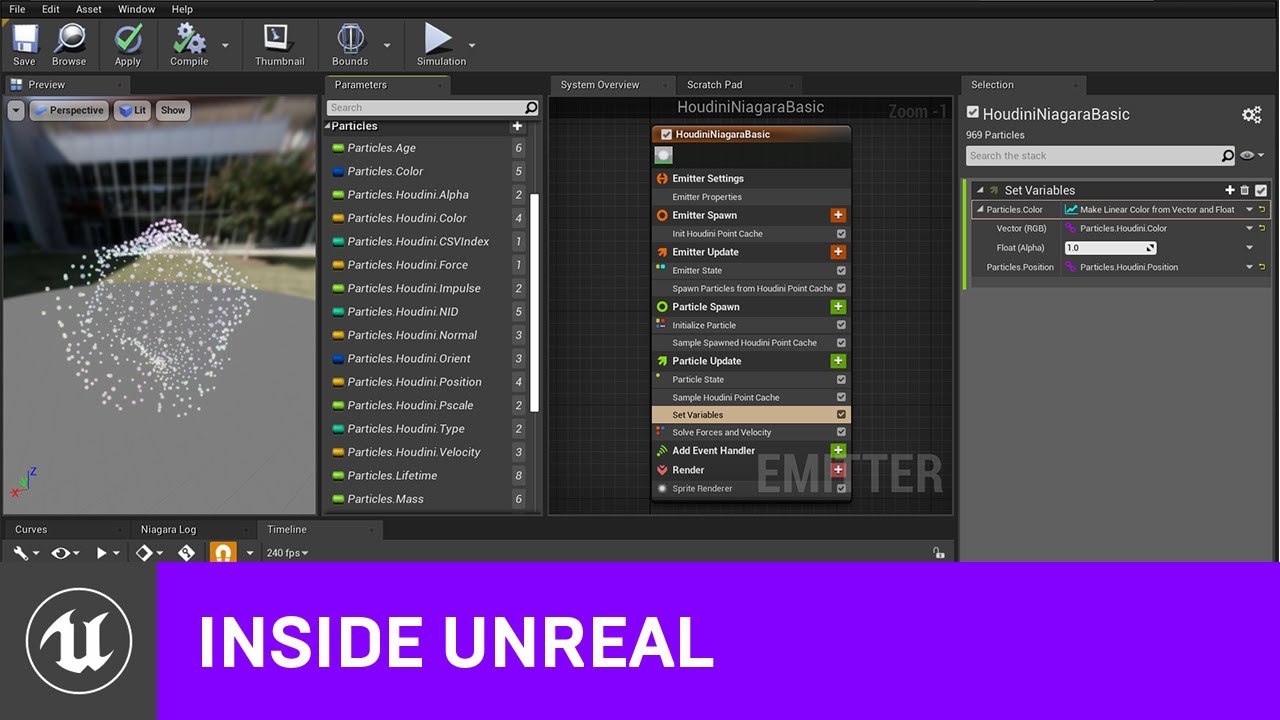Open Particles.Color input source dropdown
Screen dimensions: 1280x720
click(1249, 210)
